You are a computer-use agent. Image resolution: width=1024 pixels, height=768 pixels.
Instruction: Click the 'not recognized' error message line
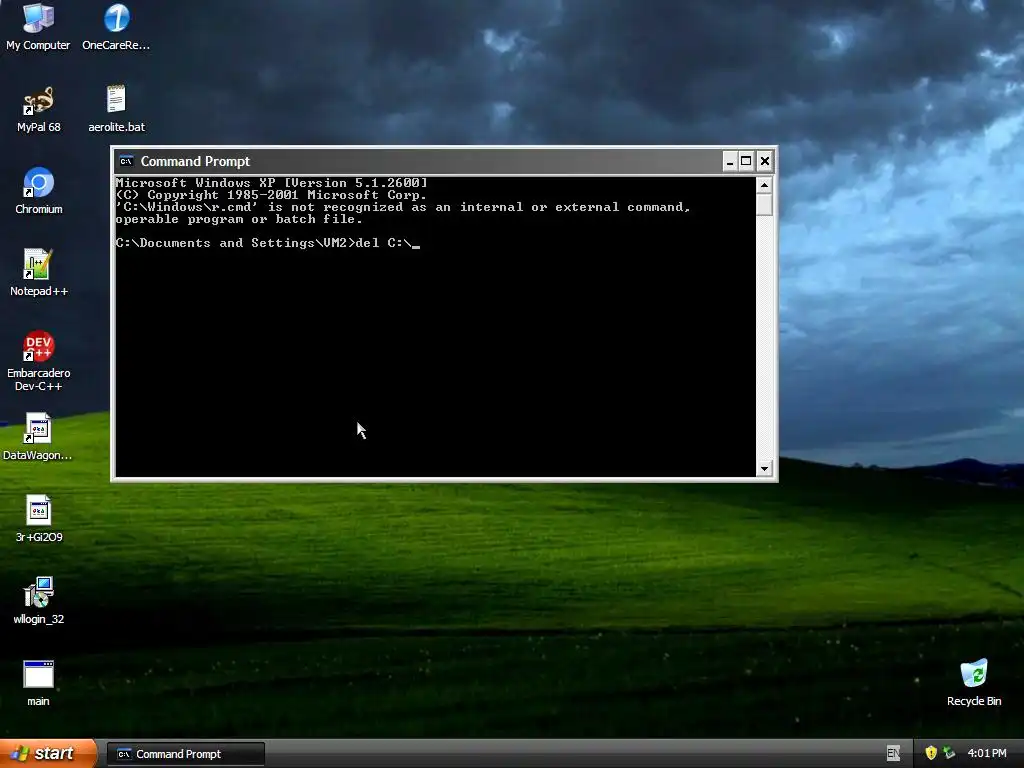(403, 207)
